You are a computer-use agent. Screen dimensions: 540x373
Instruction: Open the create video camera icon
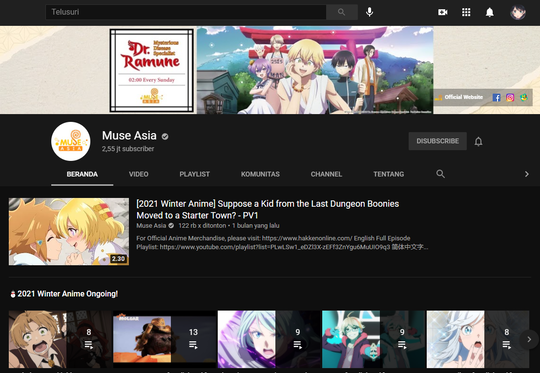click(x=443, y=12)
